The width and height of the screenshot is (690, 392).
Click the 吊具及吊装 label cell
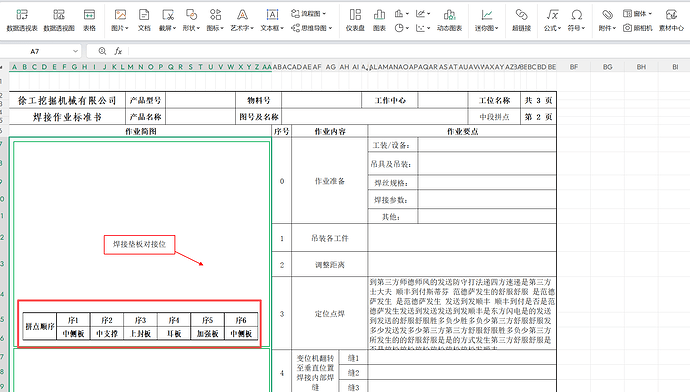[x=393, y=164]
